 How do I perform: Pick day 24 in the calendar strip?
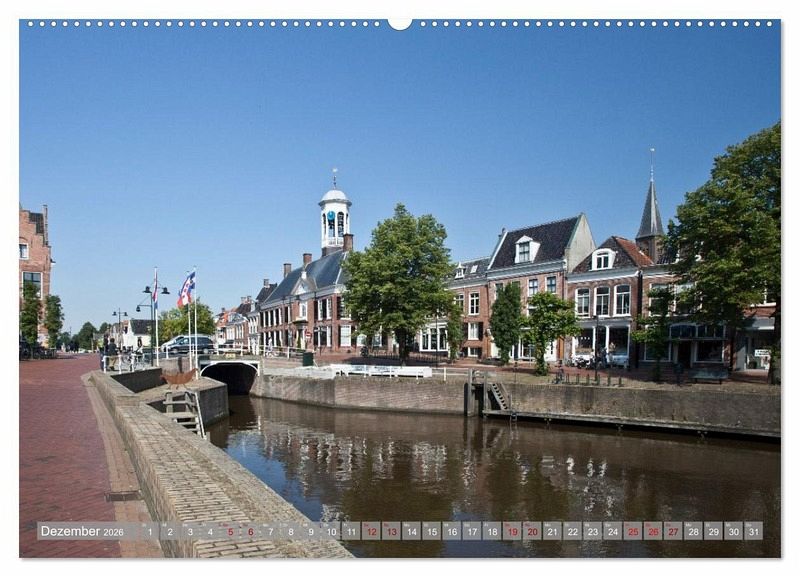click(x=612, y=531)
